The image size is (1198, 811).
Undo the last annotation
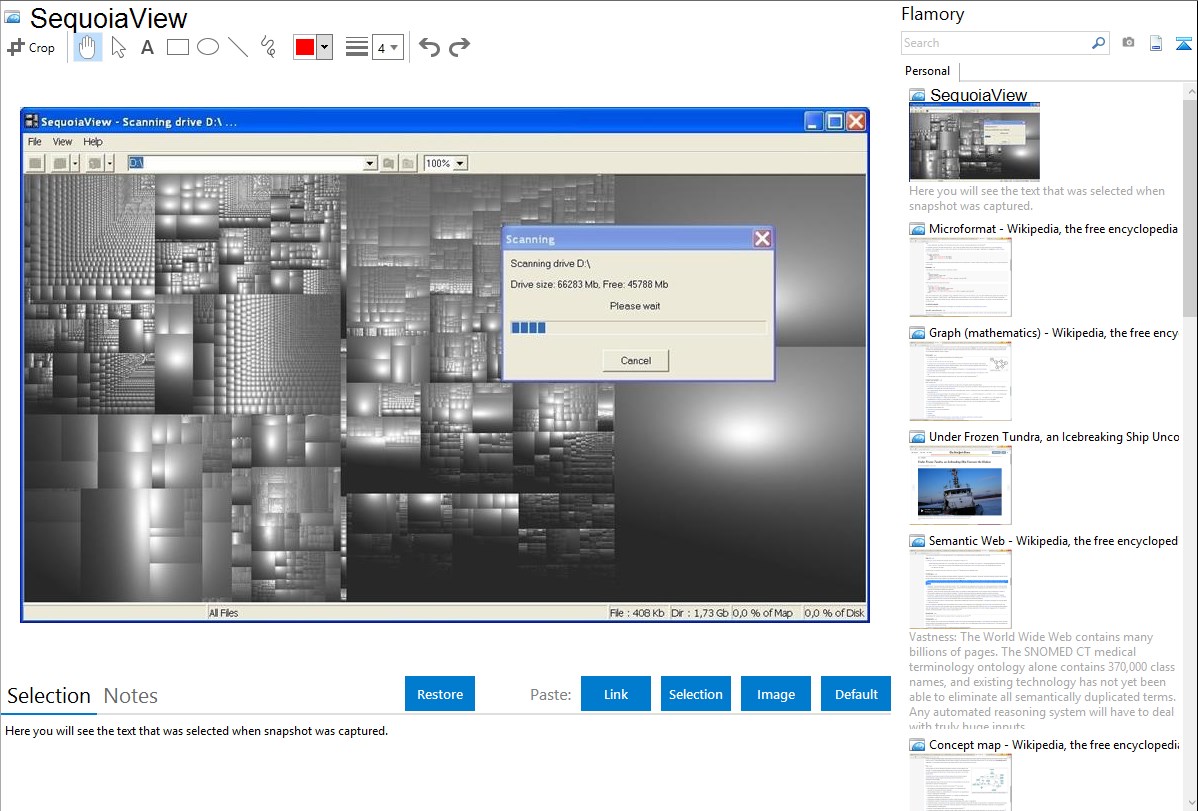coord(429,47)
